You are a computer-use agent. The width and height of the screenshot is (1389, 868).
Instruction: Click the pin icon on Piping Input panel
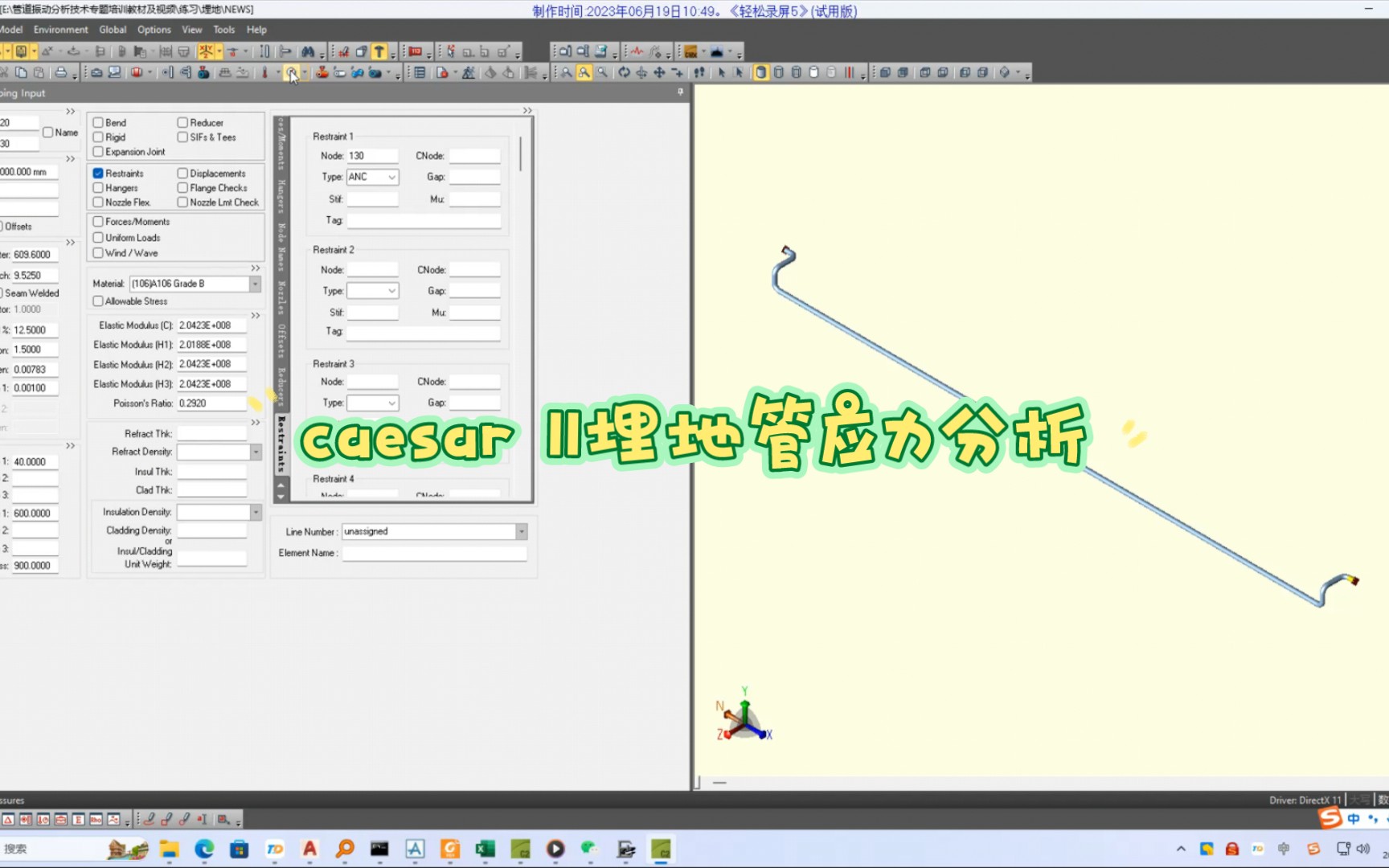(680, 92)
